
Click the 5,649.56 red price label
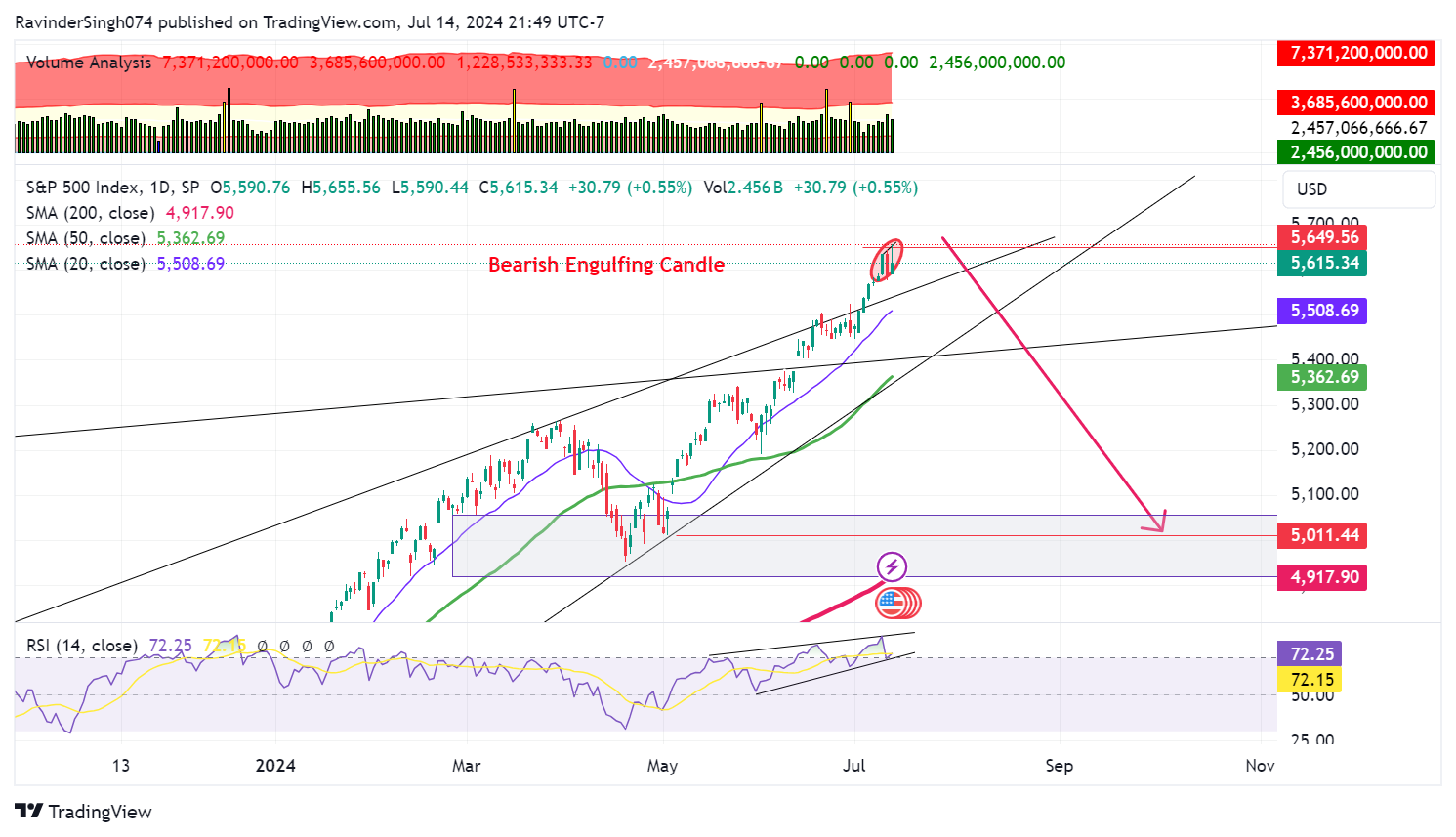[1324, 237]
